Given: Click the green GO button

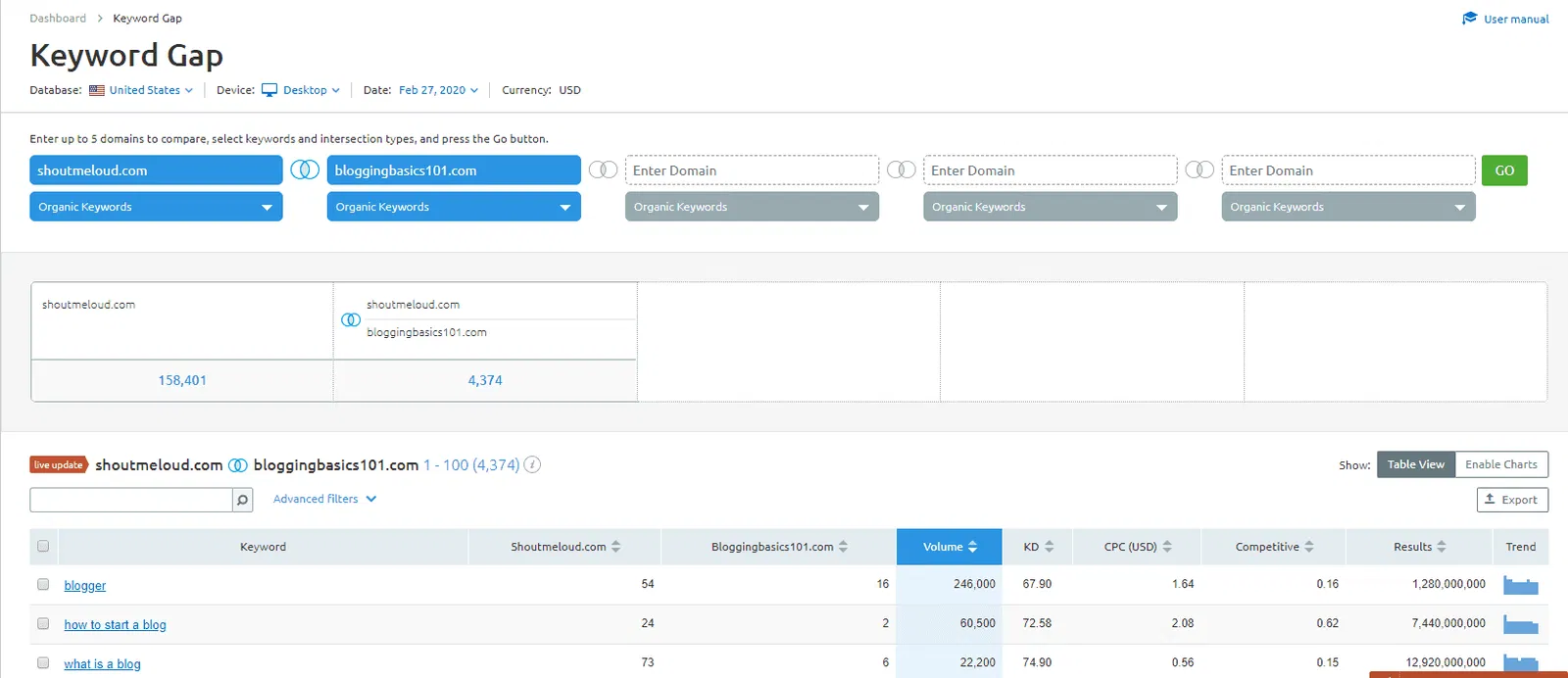Looking at the screenshot, I should pos(1504,170).
